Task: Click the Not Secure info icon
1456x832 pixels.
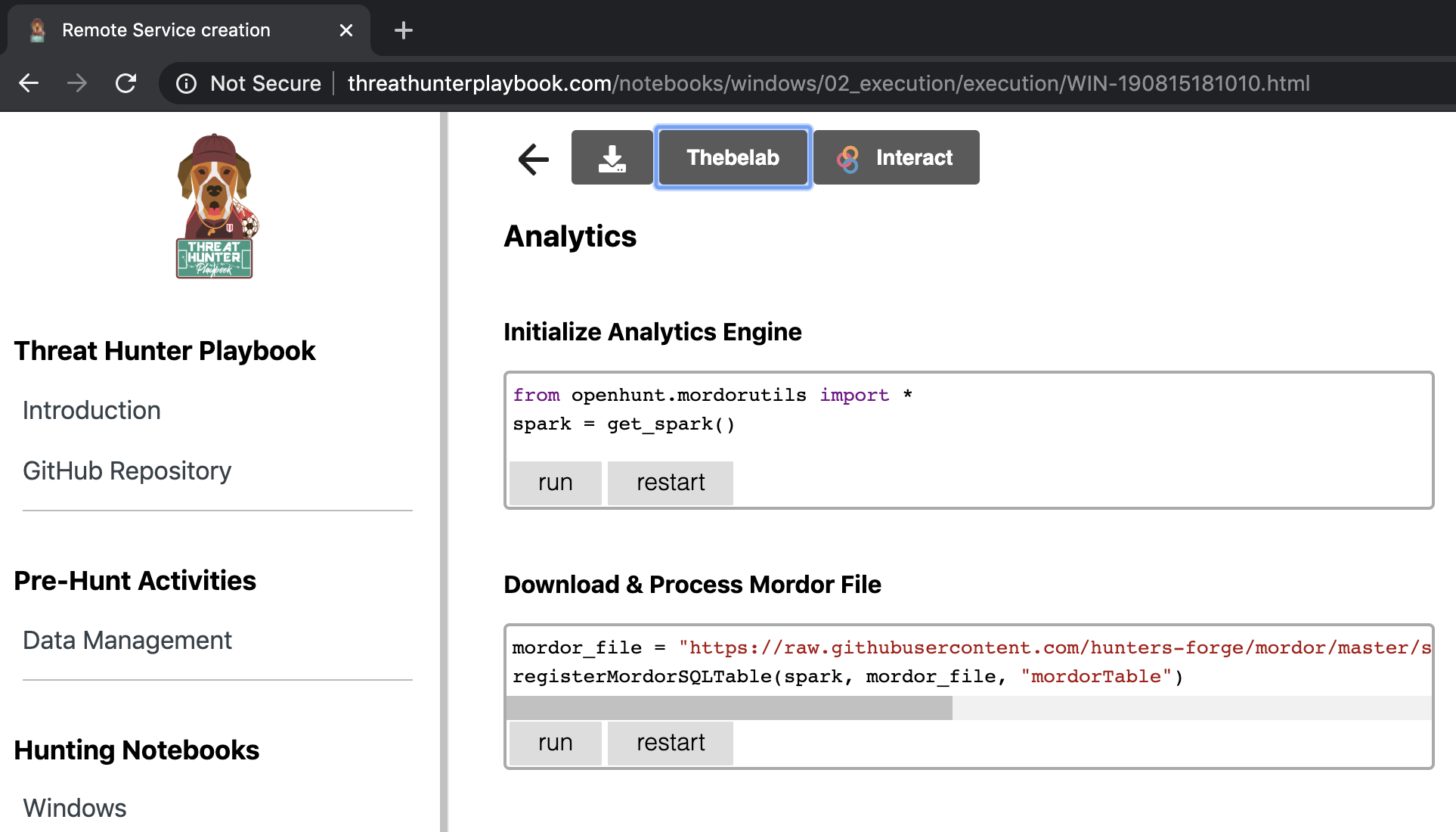Action: (186, 83)
